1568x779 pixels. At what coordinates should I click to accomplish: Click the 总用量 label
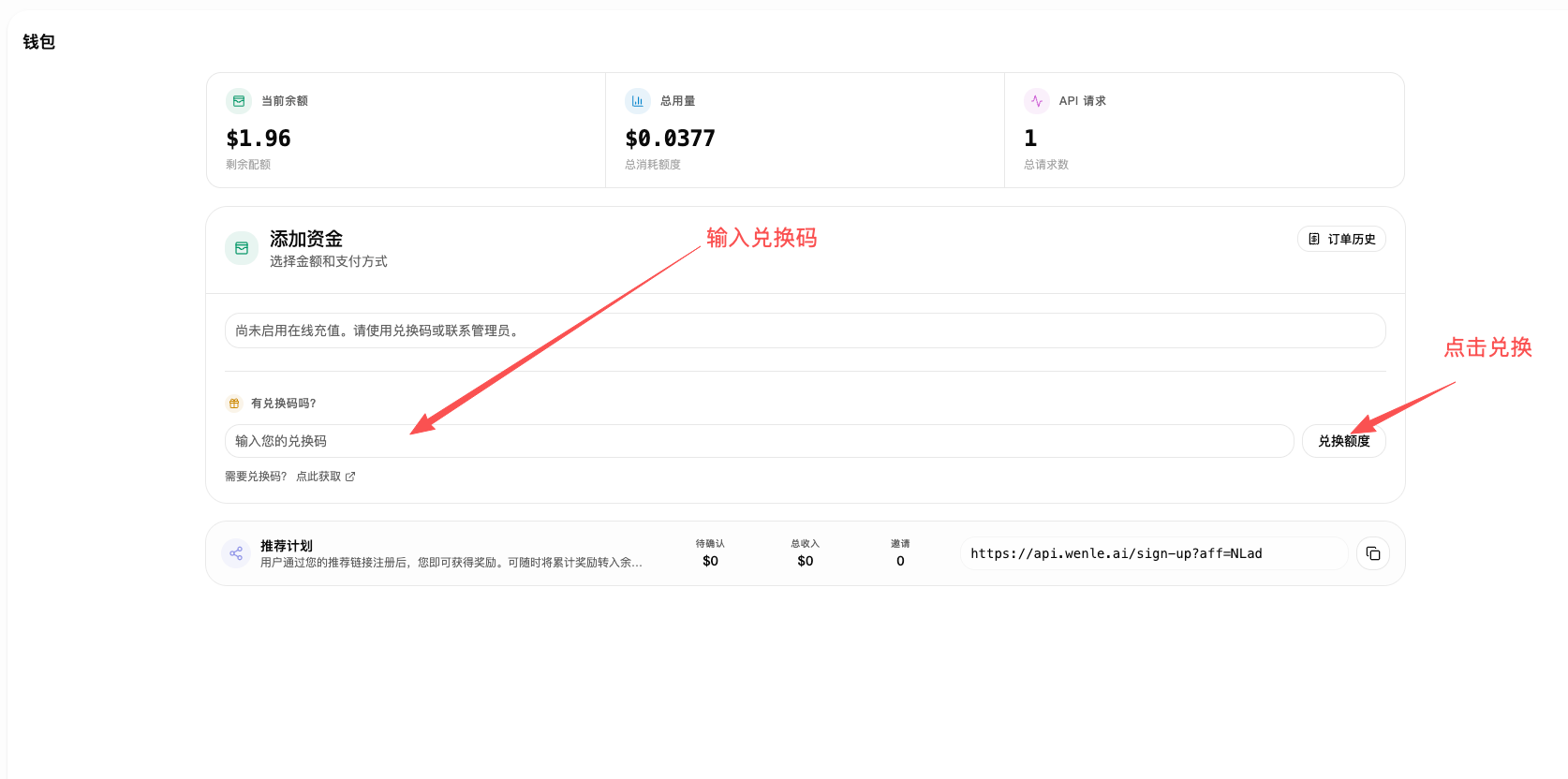click(x=678, y=101)
